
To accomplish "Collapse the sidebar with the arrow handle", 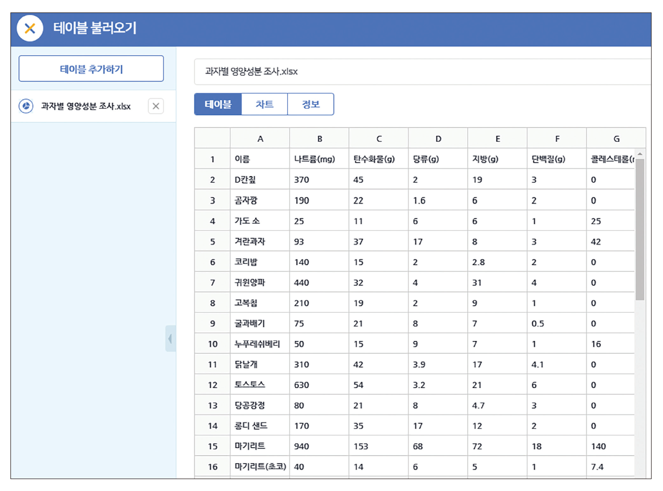I will tap(170, 338).
